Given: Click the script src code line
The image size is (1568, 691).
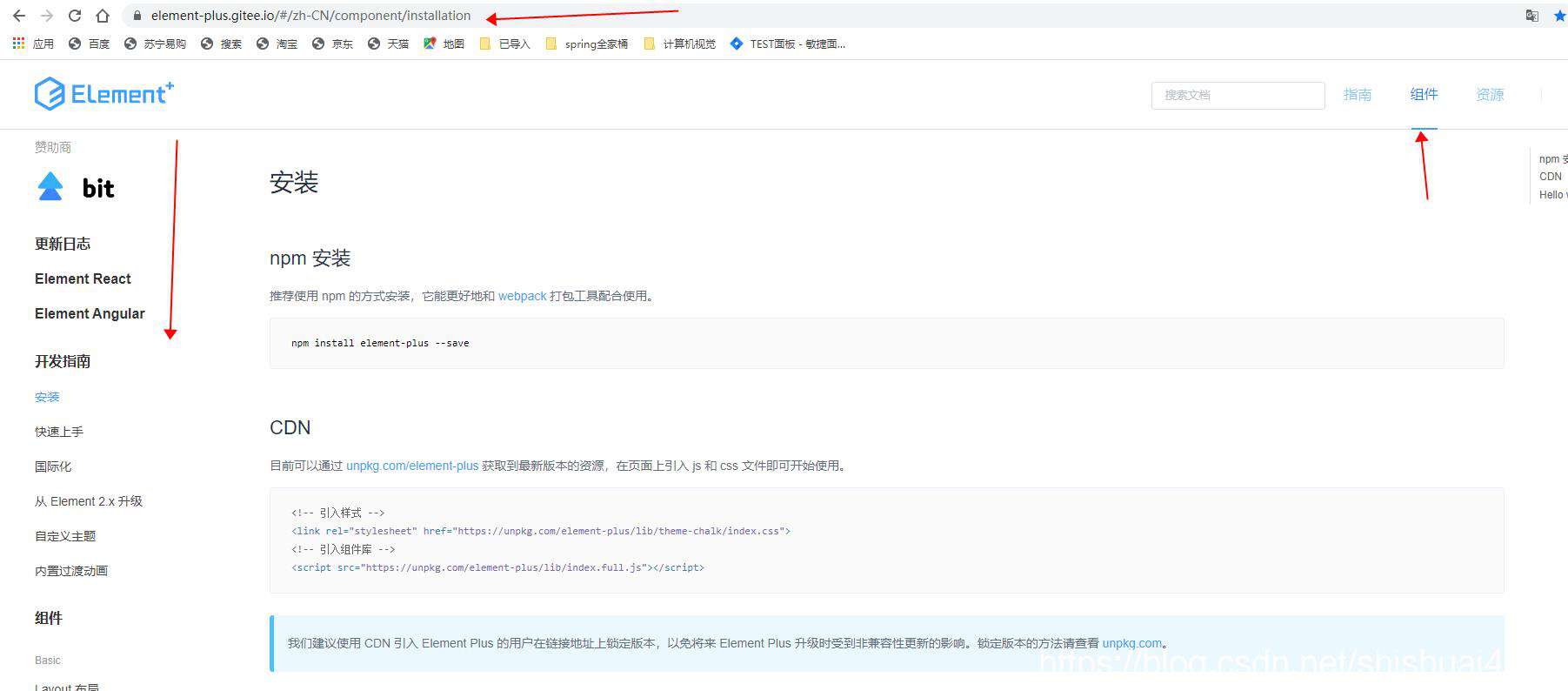Looking at the screenshot, I should tap(497, 567).
